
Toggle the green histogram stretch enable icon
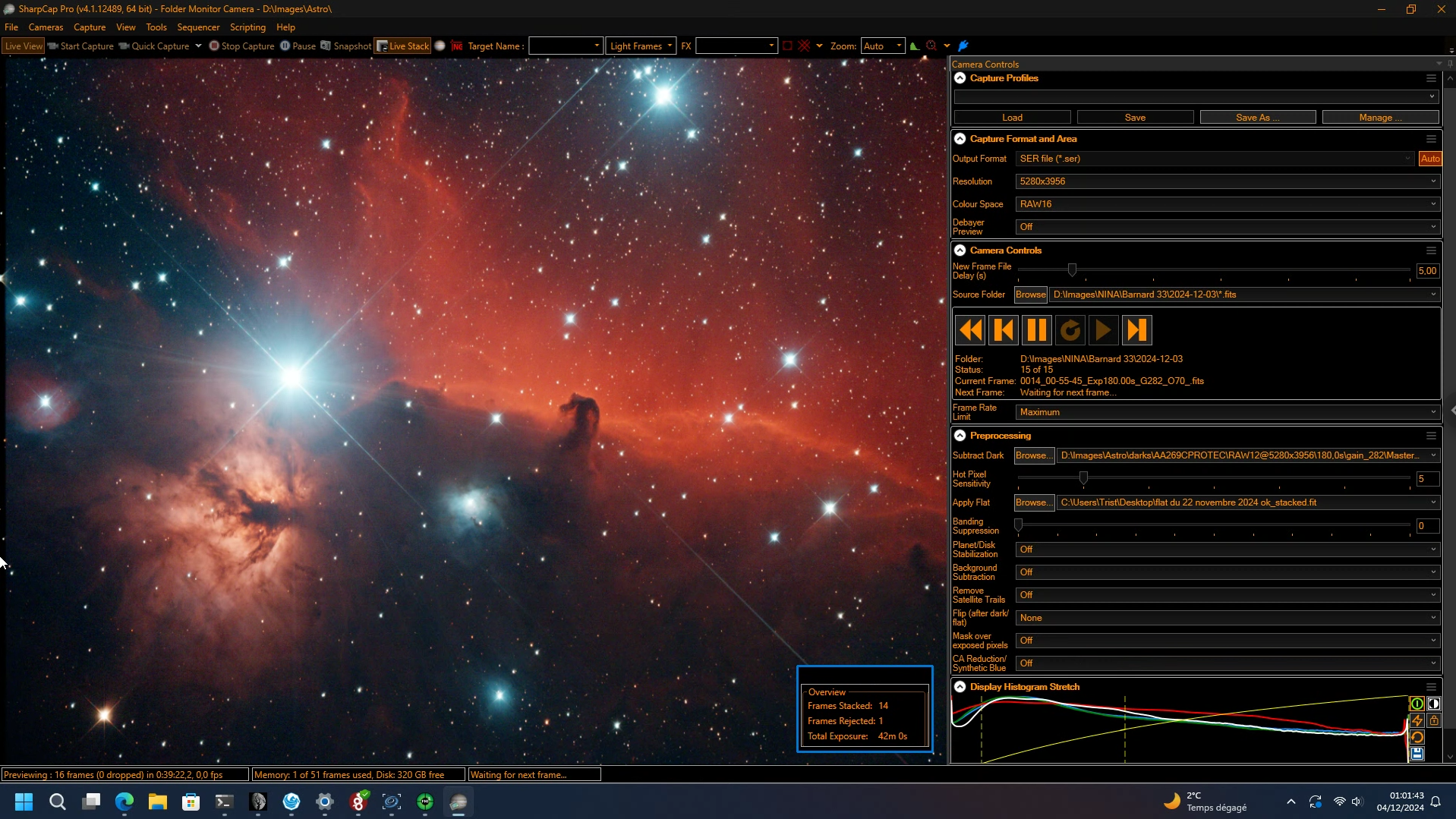[1417, 704]
